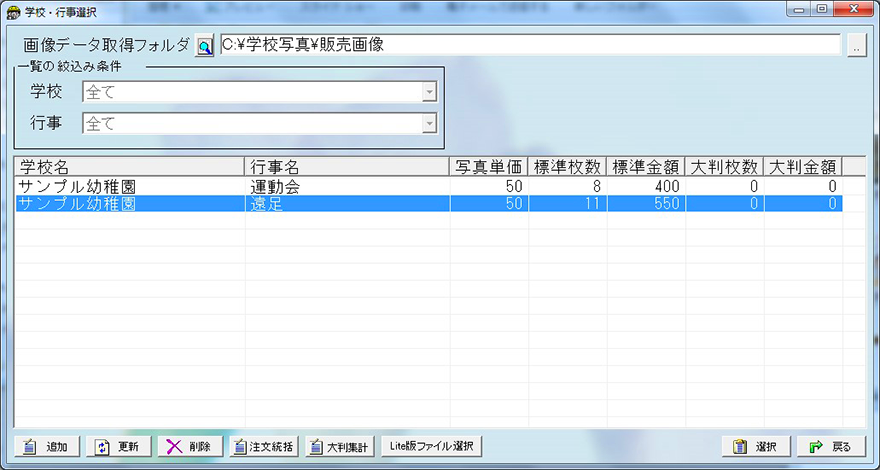Click サンプル幼稚園 in the 遠足 row

(77, 203)
